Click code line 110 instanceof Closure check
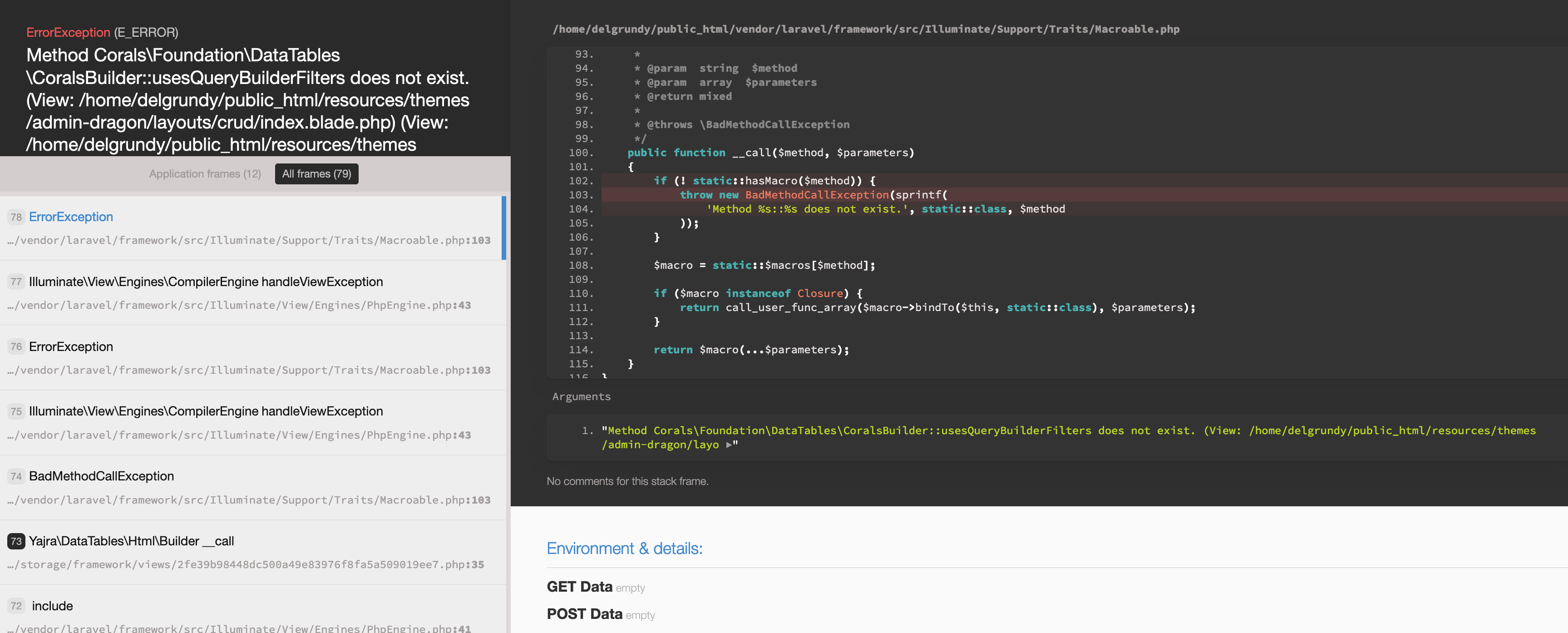The image size is (1568, 633). pos(758,293)
